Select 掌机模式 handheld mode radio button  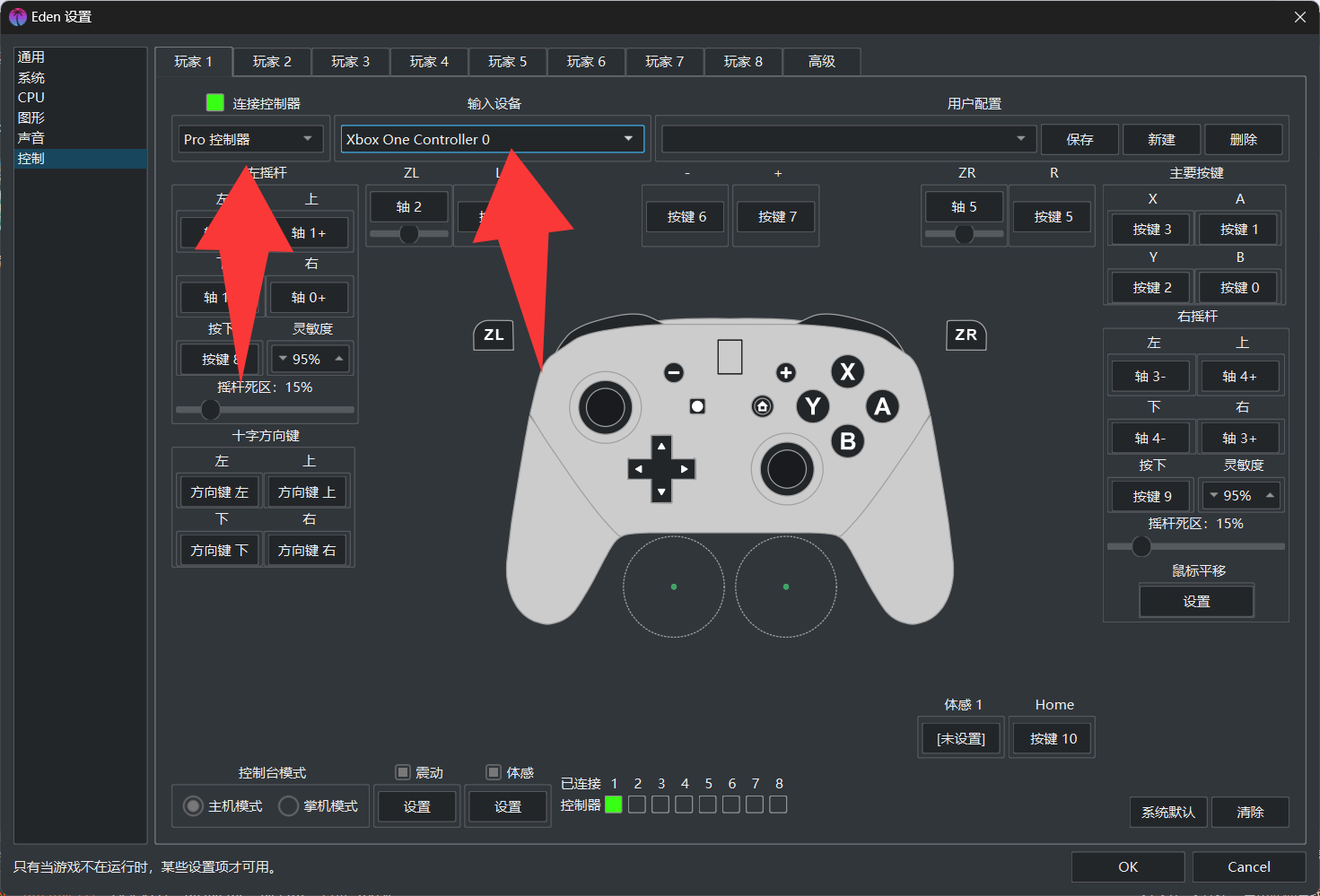point(289,806)
